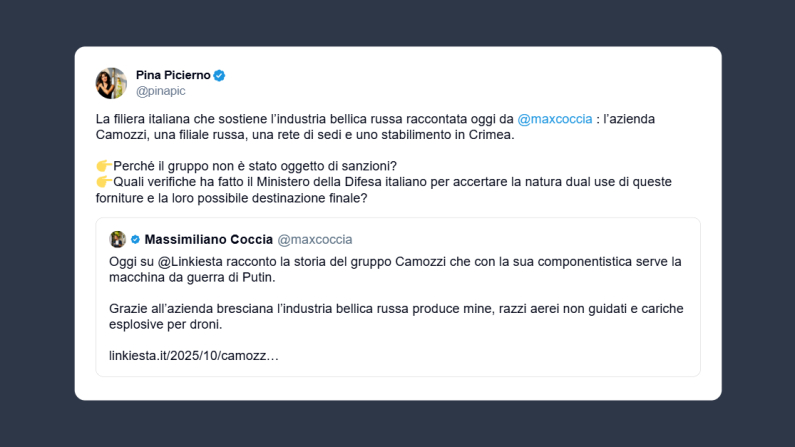Click the first pointing hand emoji
This screenshot has width=795, height=447.
tap(103, 165)
